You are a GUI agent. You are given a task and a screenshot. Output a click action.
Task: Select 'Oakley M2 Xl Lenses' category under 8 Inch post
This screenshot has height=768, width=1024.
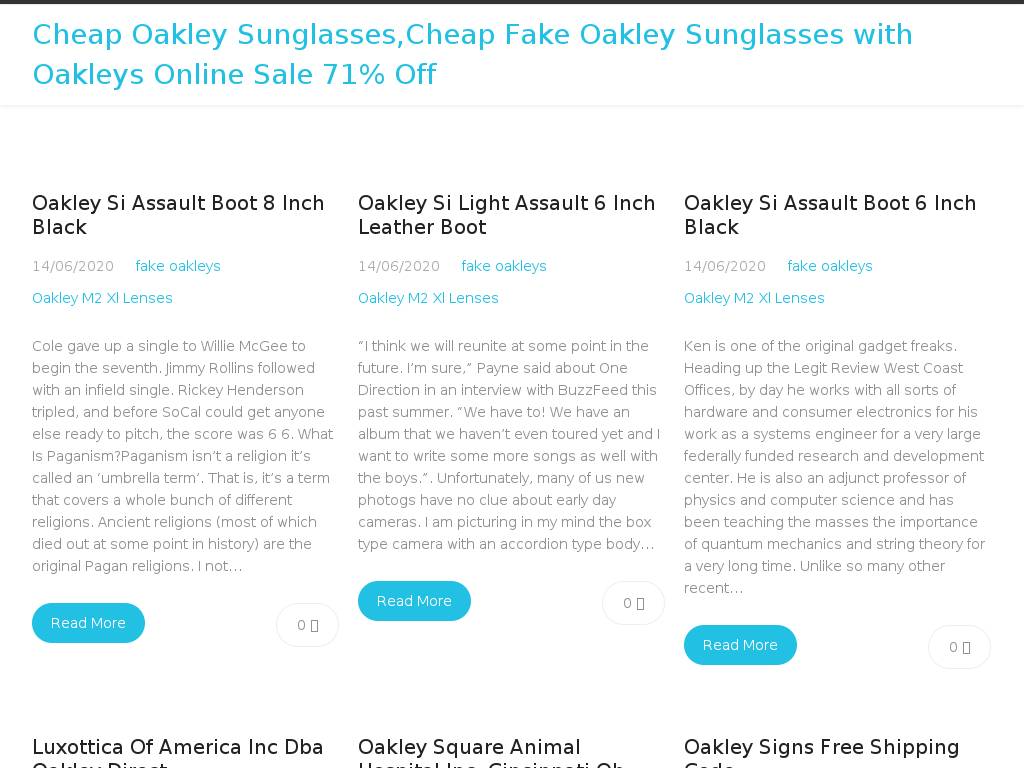102,298
